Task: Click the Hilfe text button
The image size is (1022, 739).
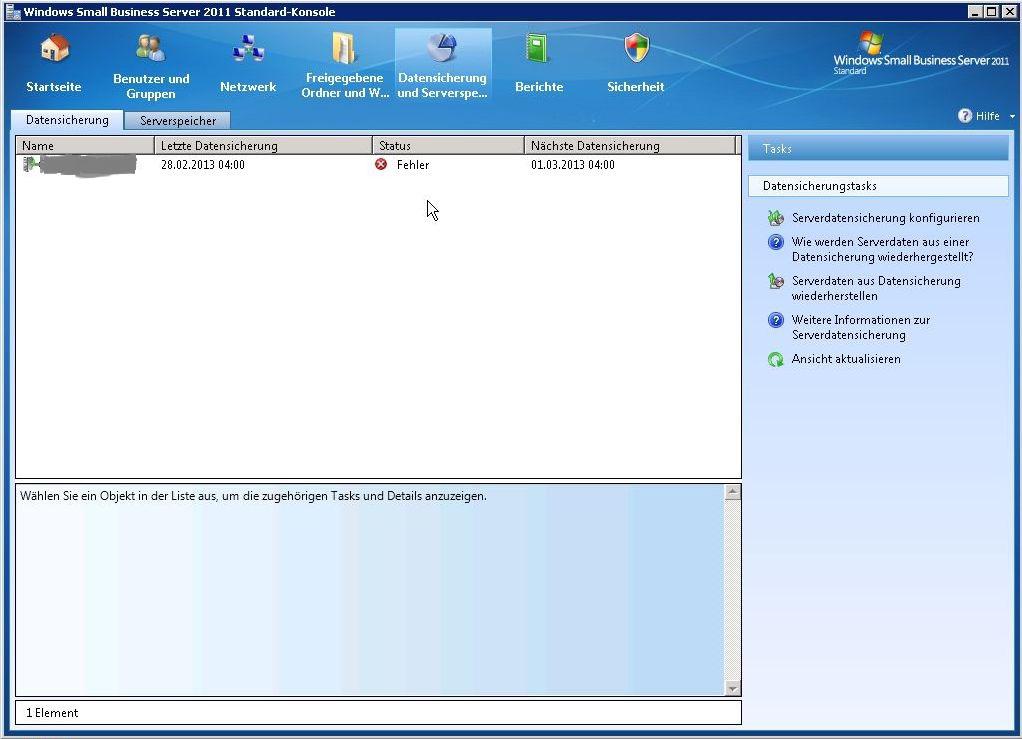Action: coord(987,116)
